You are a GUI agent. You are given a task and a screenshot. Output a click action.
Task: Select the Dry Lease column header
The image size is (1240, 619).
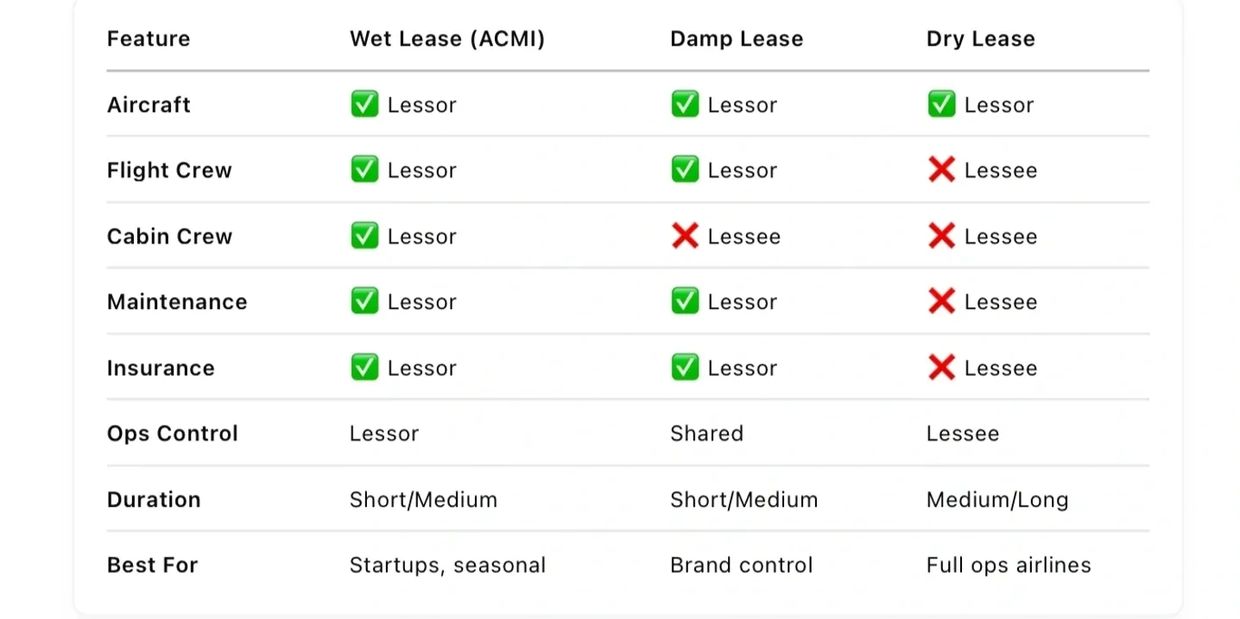click(980, 39)
